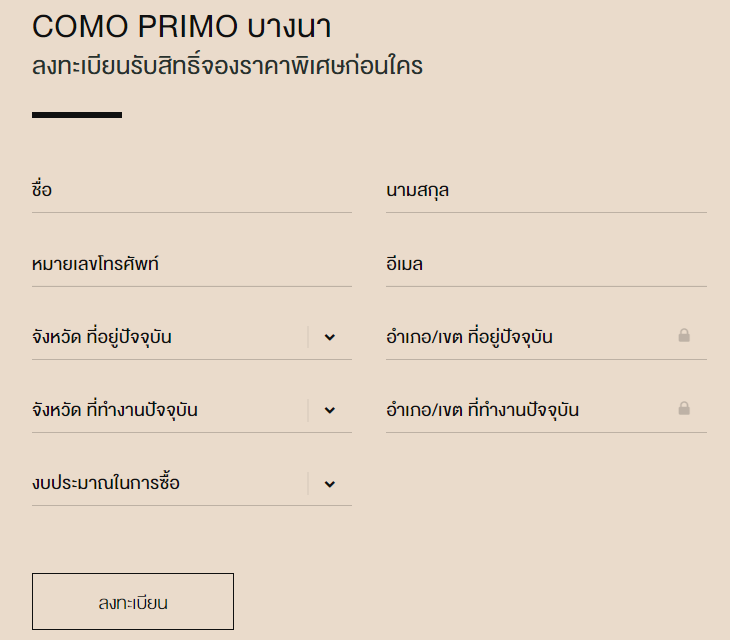Click the chevron beside จังหวัด ที่ทำงานปัจจุบัน

330,410
